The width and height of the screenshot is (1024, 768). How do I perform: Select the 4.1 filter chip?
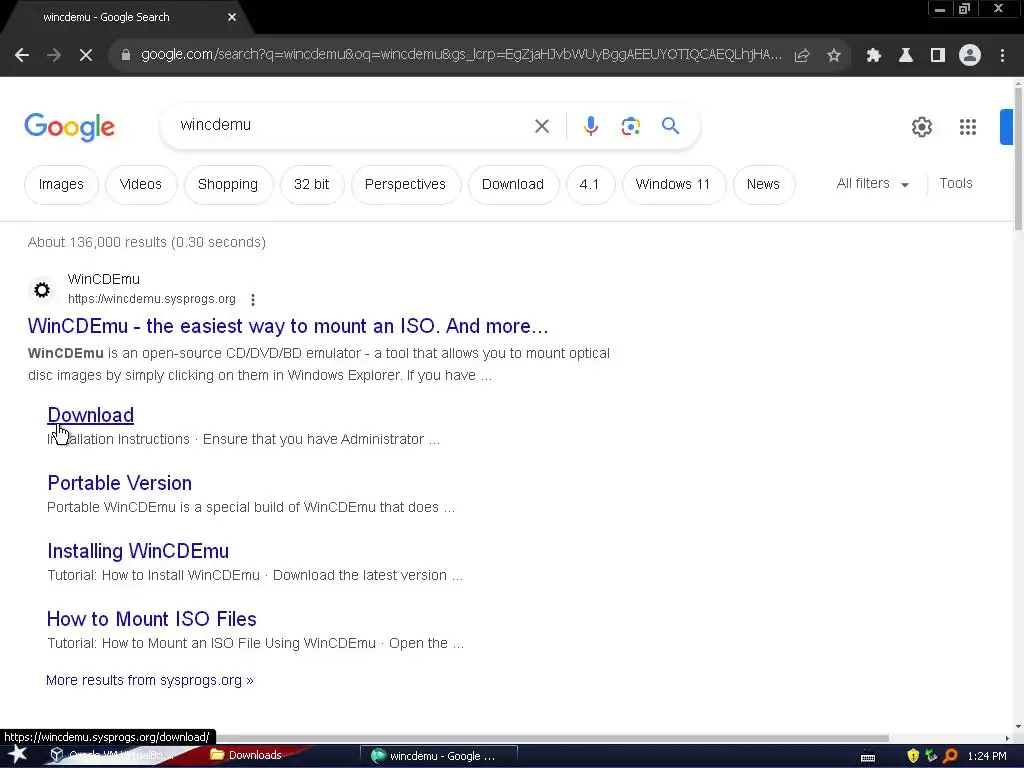589,185
